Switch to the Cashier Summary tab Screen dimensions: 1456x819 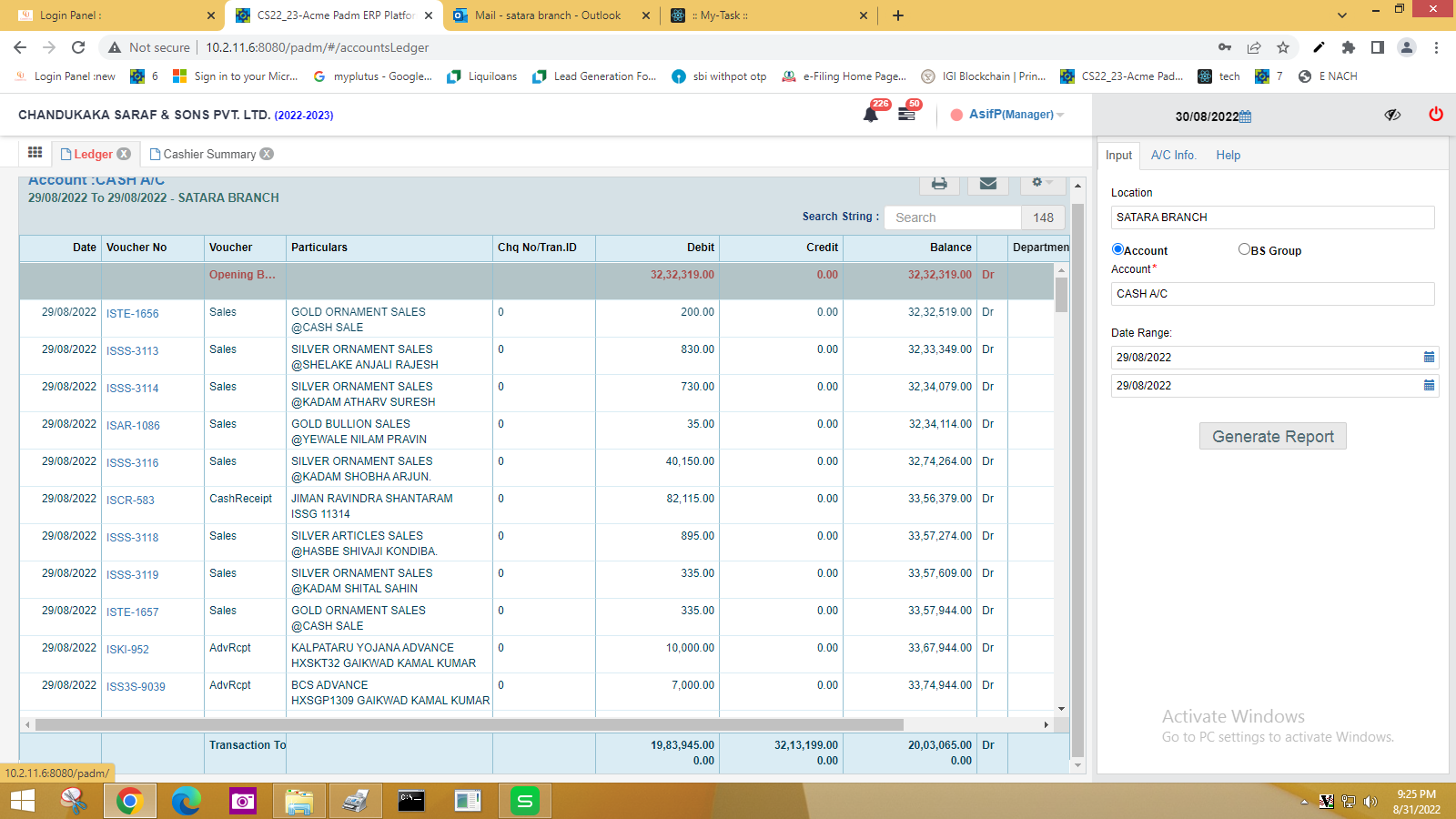(x=209, y=154)
